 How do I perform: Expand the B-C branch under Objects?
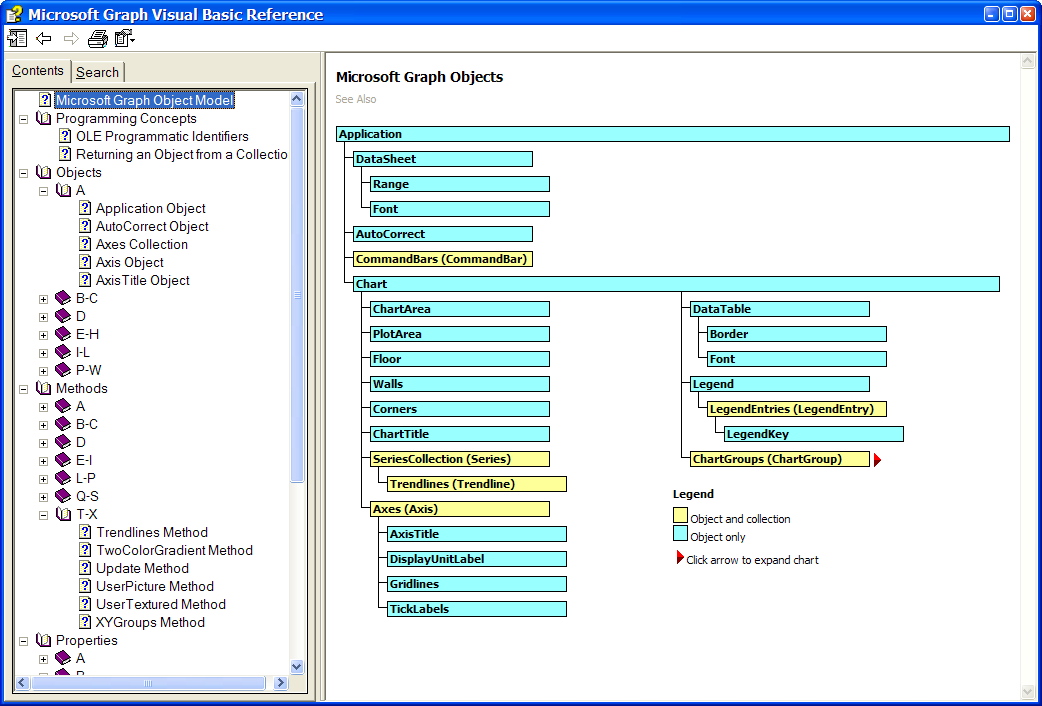click(42, 298)
